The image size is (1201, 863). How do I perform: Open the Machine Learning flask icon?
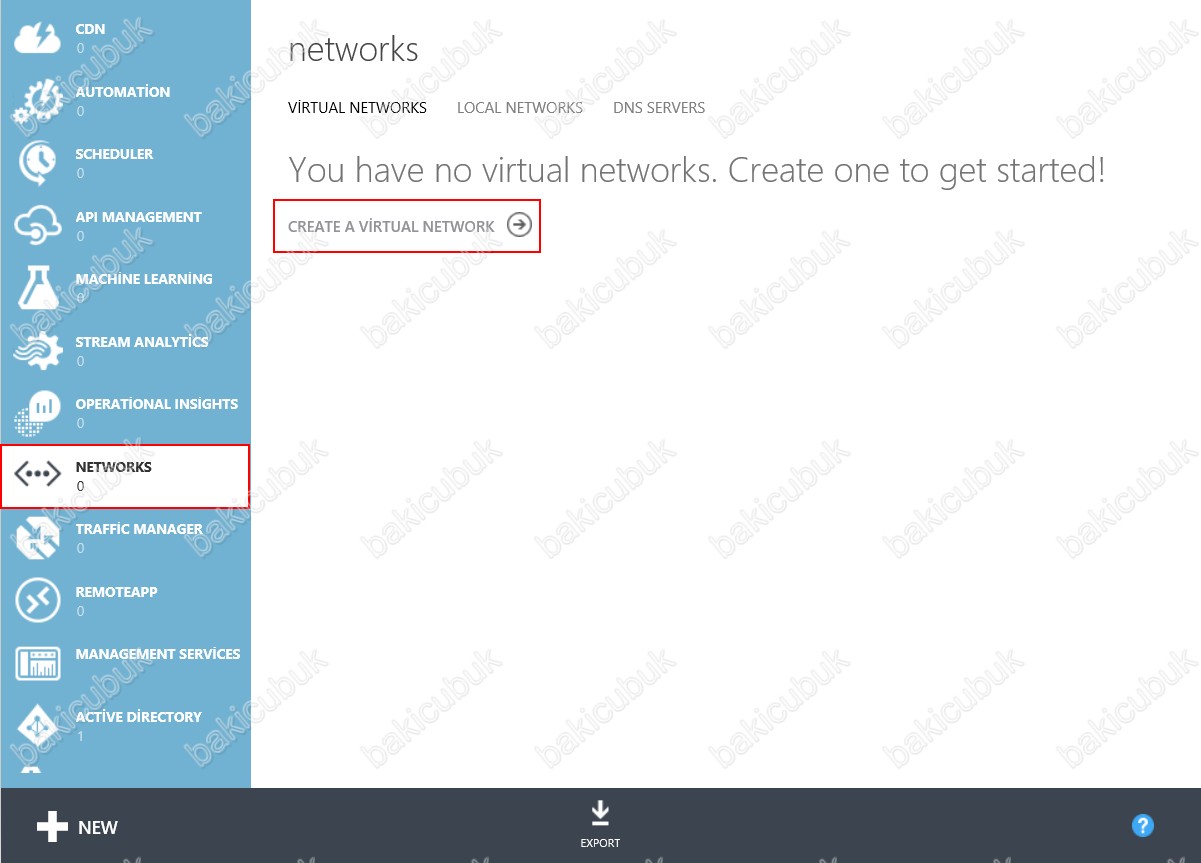(x=38, y=288)
